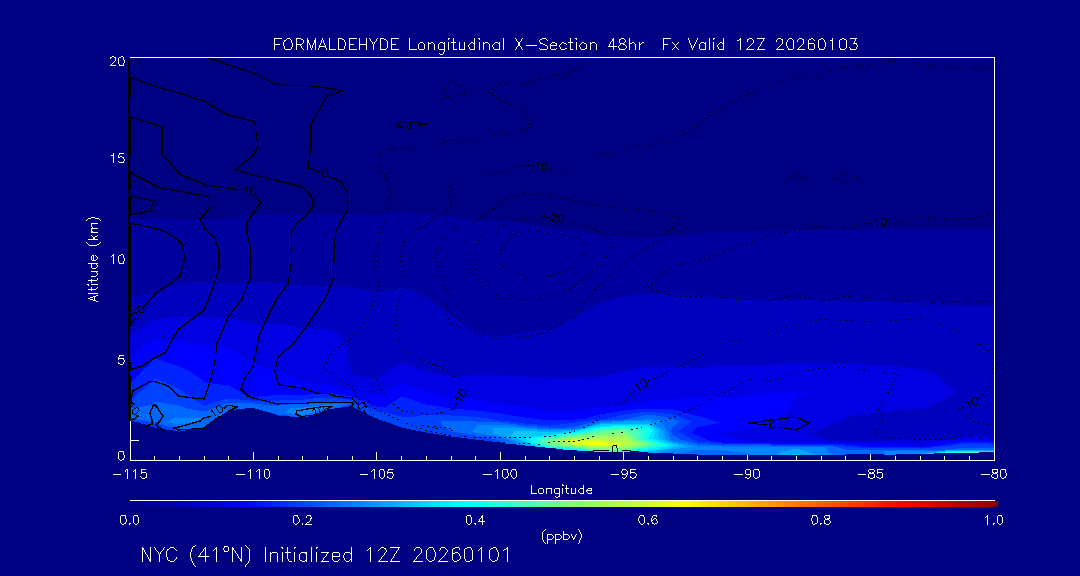
Task: Select the Fx Valid 12Z 20260103 text
Action: click(x=760, y=45)
